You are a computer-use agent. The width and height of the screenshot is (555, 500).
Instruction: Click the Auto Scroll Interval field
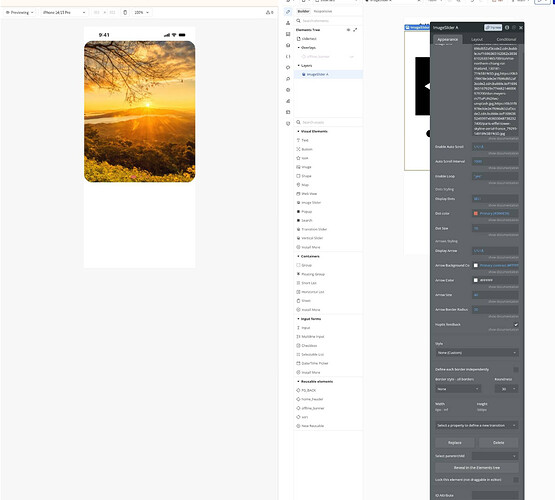point(495,161)
